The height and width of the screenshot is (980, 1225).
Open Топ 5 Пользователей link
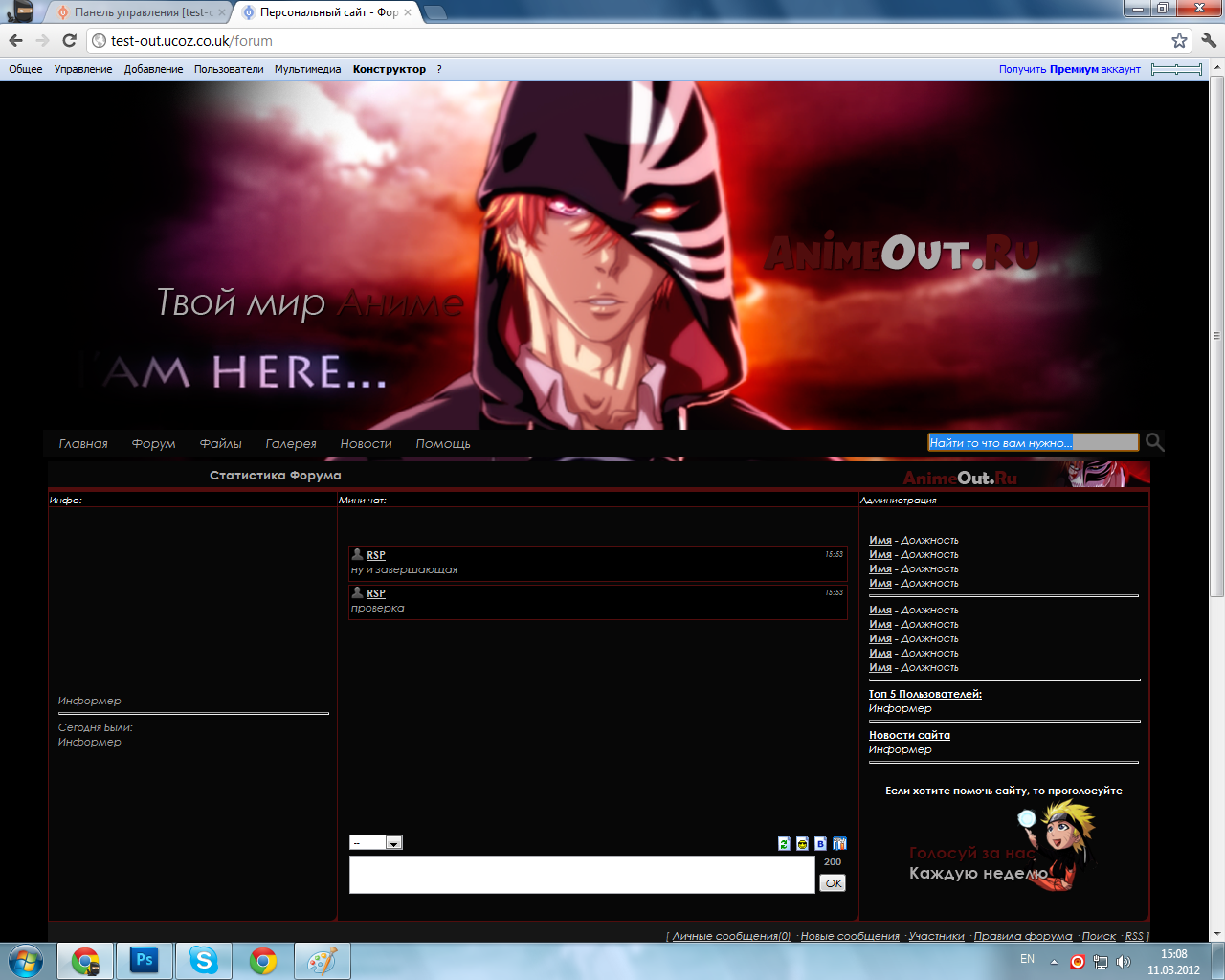tap(925, 694)
